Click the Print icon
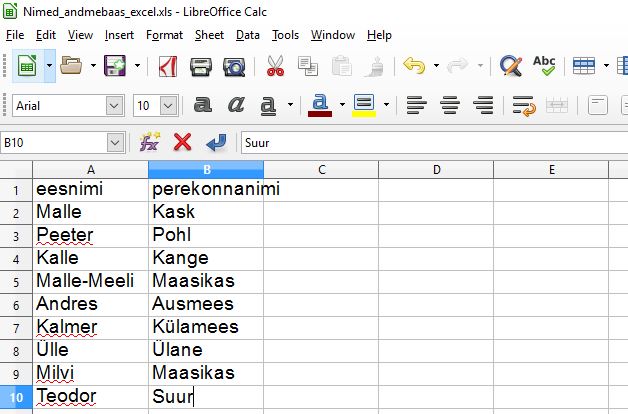This screenshot has height=414, width=628. (x=201, y=66)
